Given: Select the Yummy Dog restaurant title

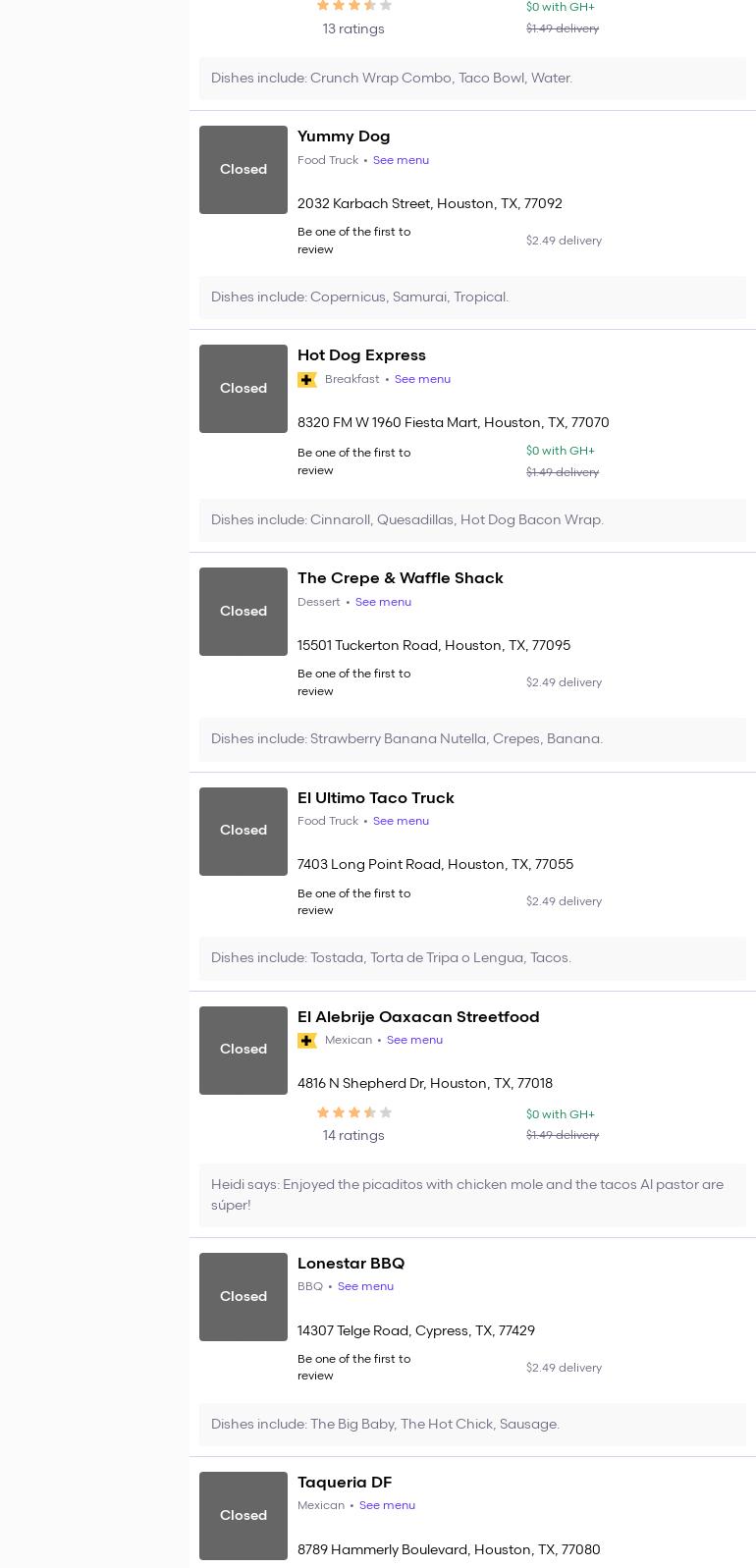Looking at the screenshot, I should pos(344,136).
